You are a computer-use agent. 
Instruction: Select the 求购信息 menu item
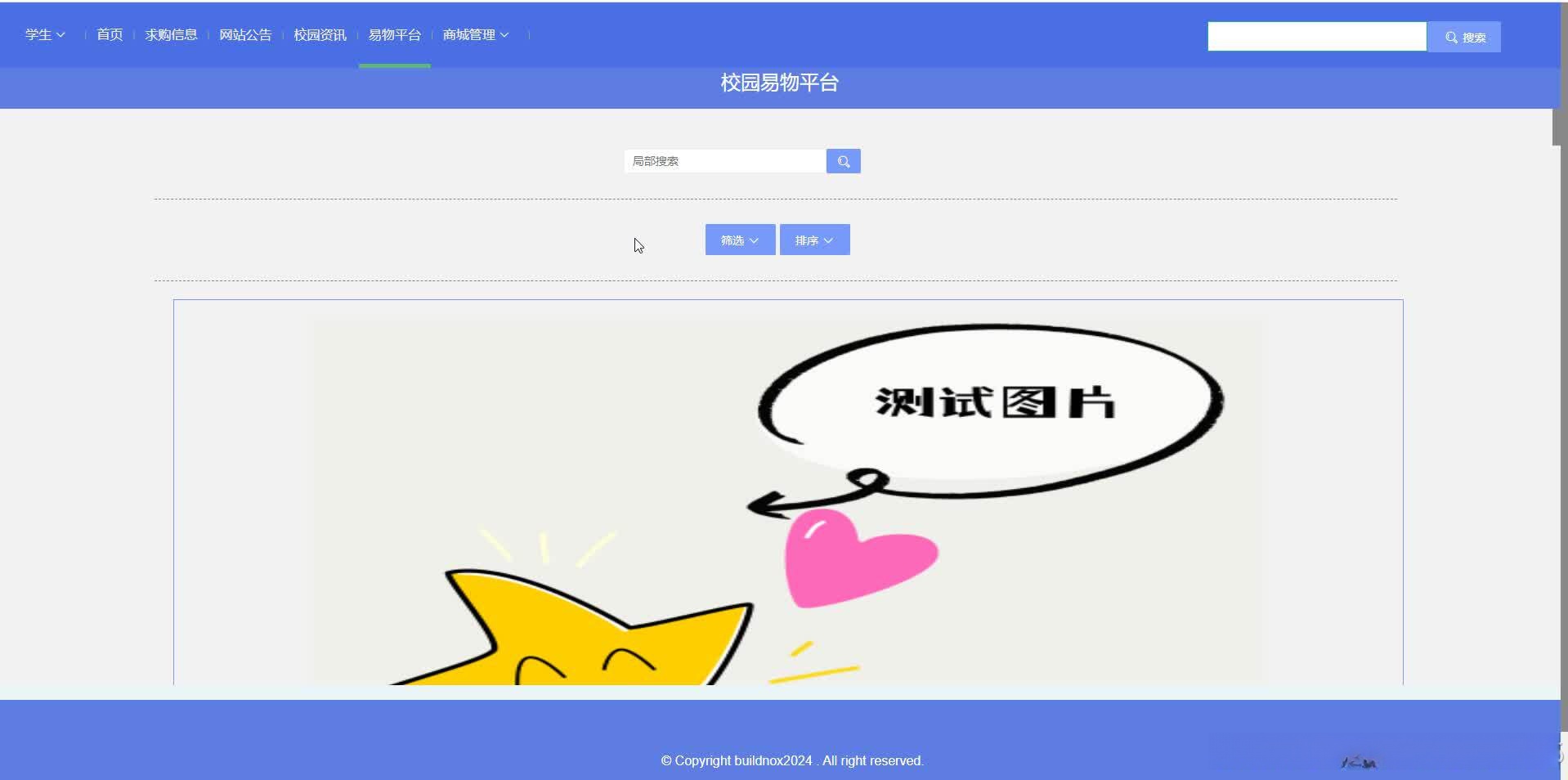170,34
